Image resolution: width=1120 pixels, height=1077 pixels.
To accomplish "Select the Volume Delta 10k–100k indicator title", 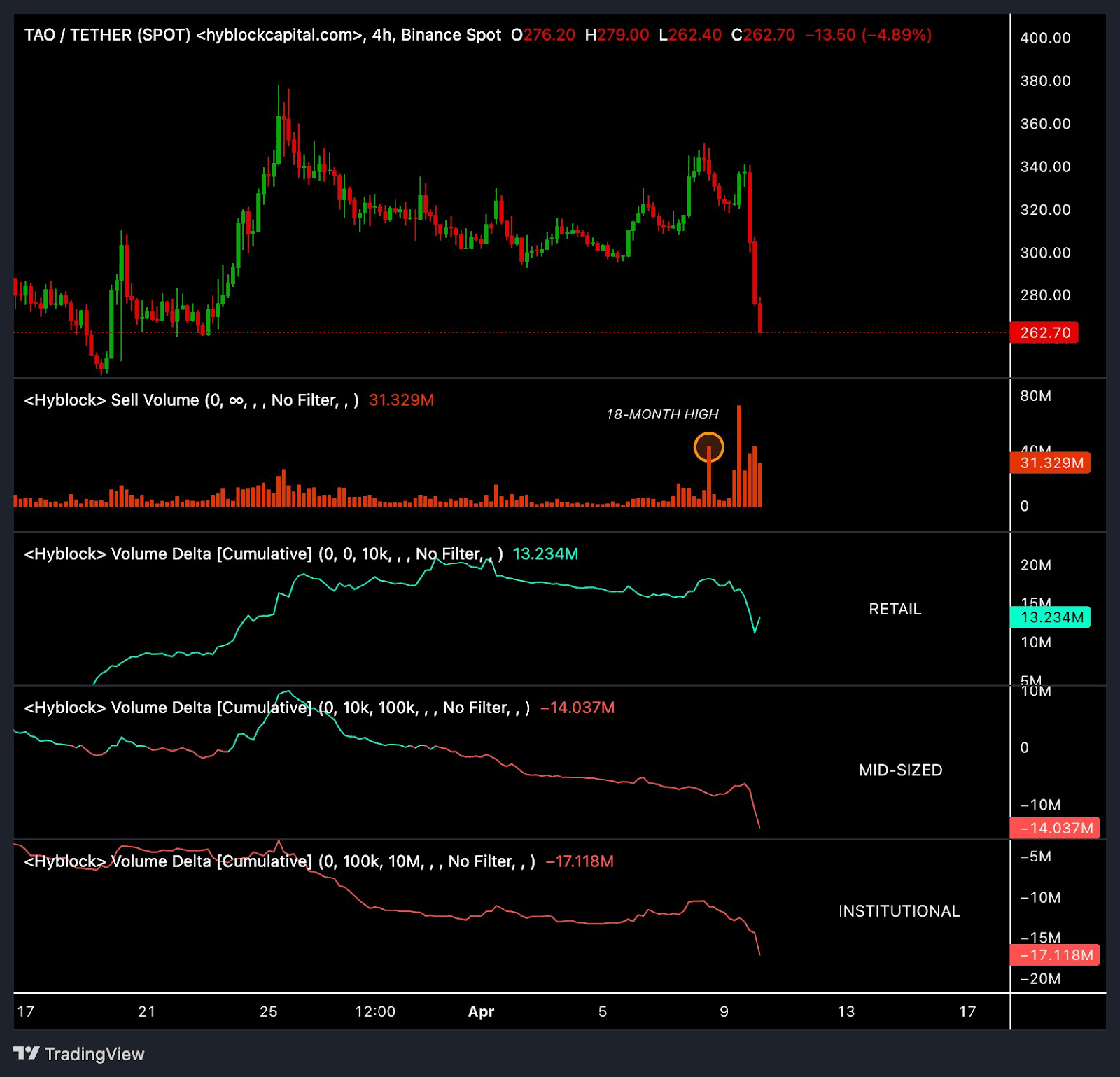I will click(x=276, y=708).
